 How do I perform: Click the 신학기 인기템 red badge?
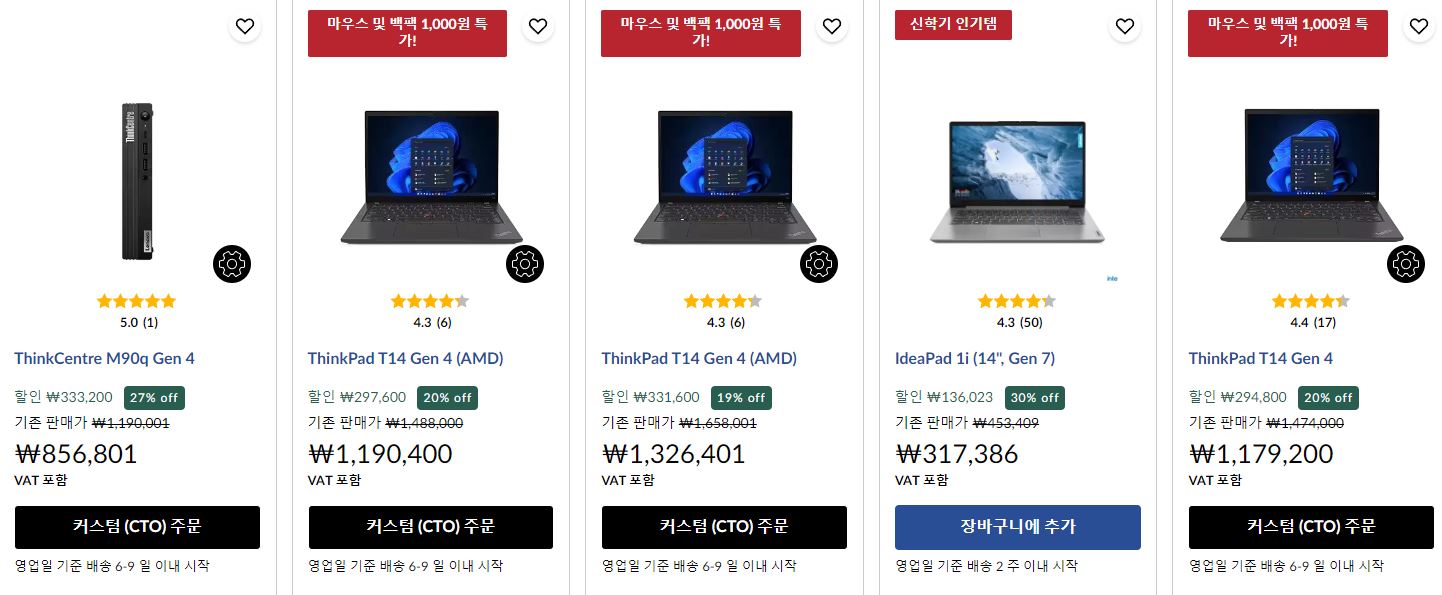[953, 25]
